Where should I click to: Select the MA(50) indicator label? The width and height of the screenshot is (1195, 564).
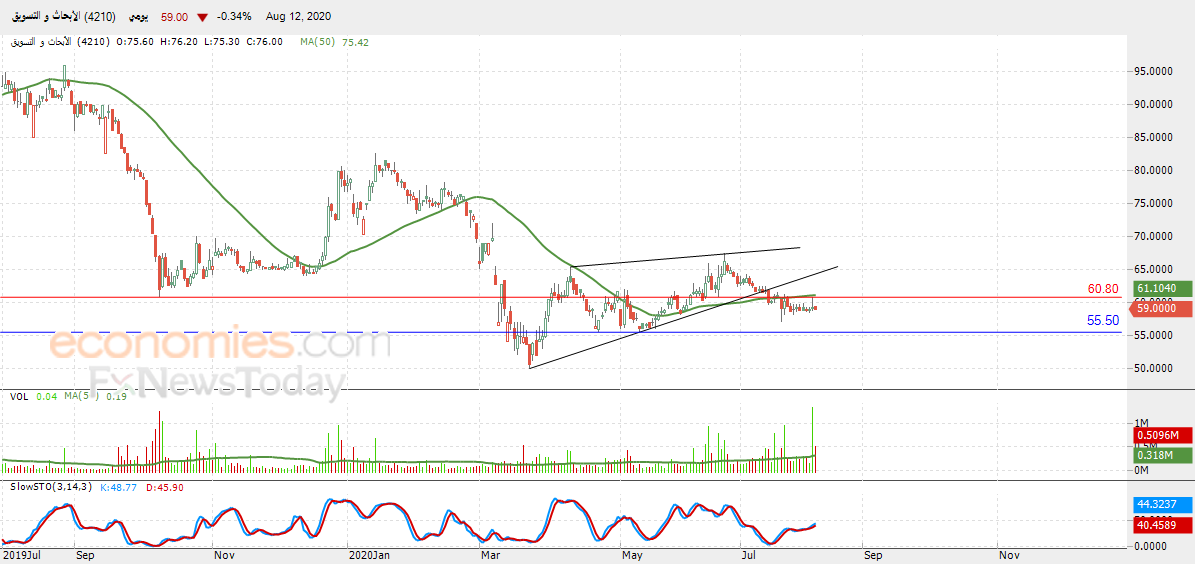(x=319, y=42)
